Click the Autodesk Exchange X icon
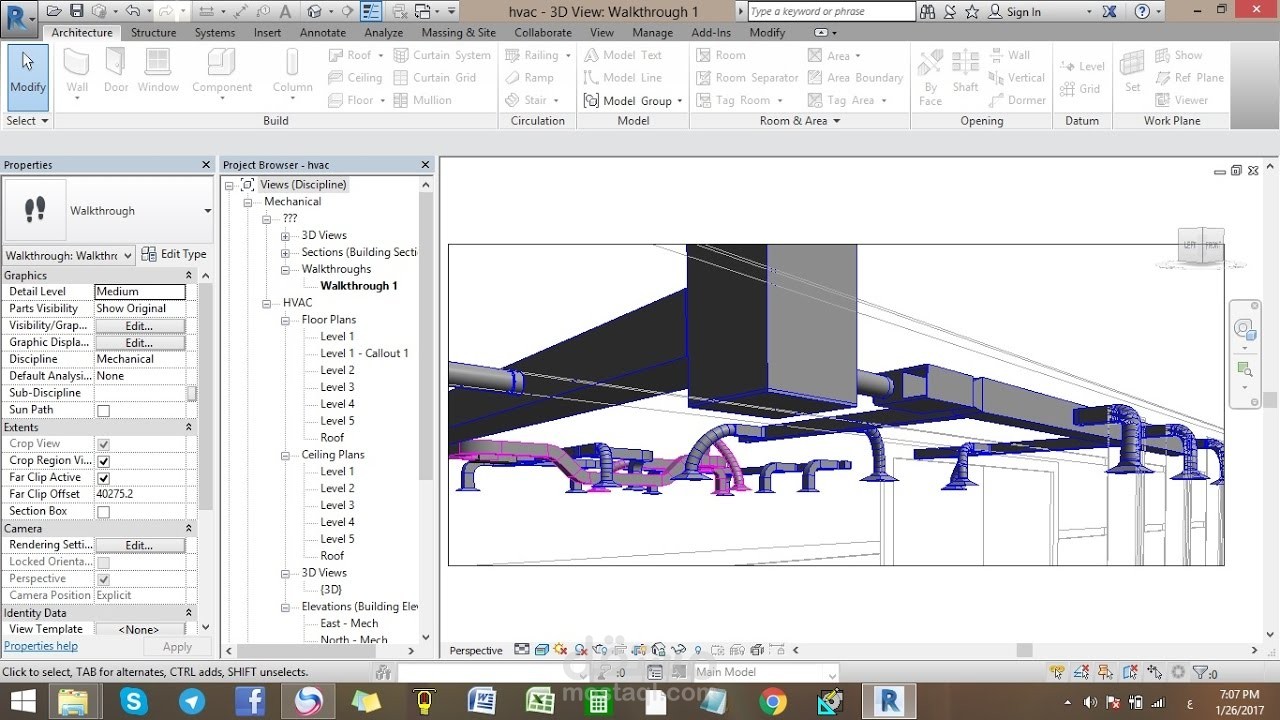The width and height of the screenshot is (1280, 720). [1110, 12]
